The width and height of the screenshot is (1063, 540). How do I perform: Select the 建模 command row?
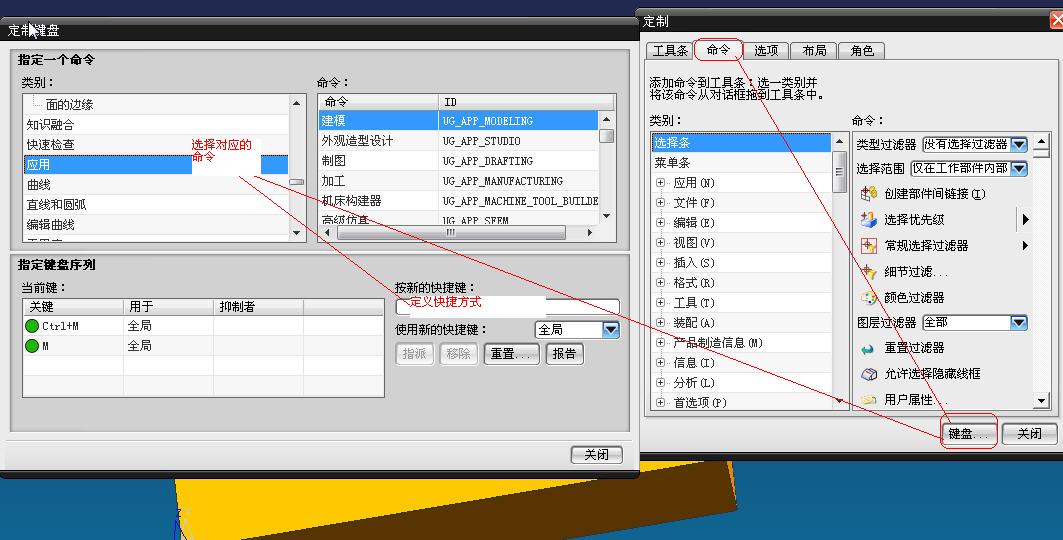click(459, 121)
